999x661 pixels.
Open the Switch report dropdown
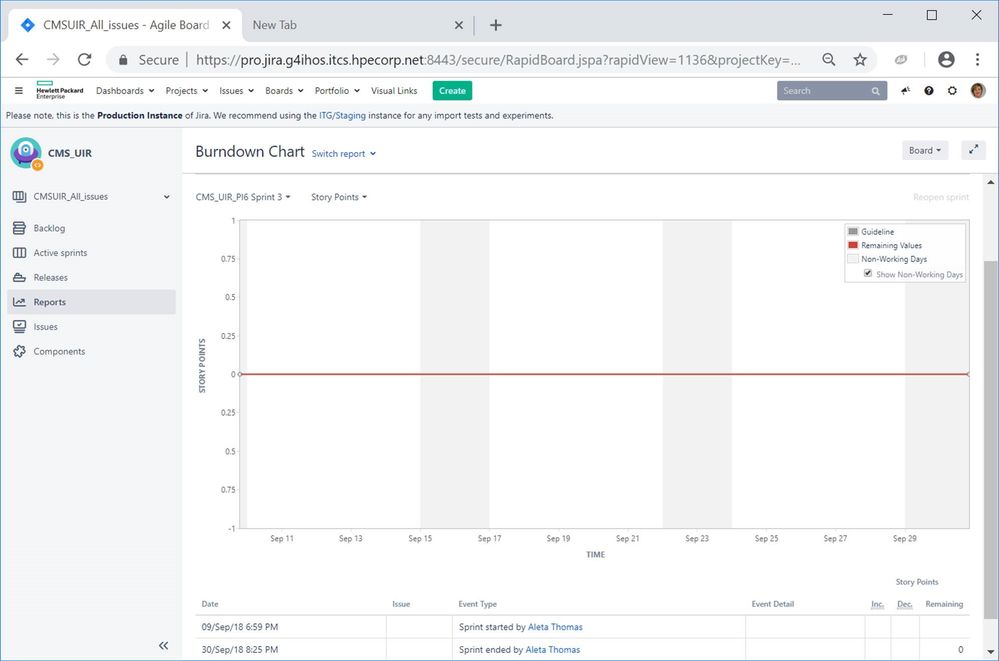click(343, 154)
